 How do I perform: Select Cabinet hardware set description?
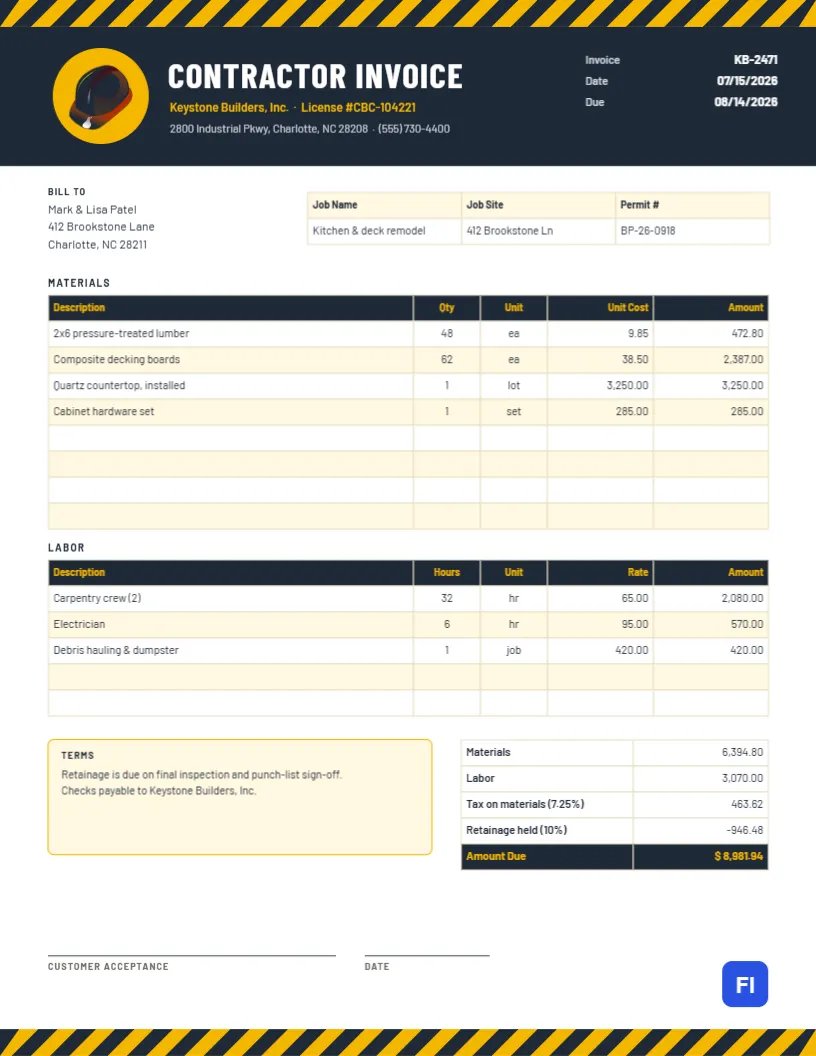(x=104, y=411)
